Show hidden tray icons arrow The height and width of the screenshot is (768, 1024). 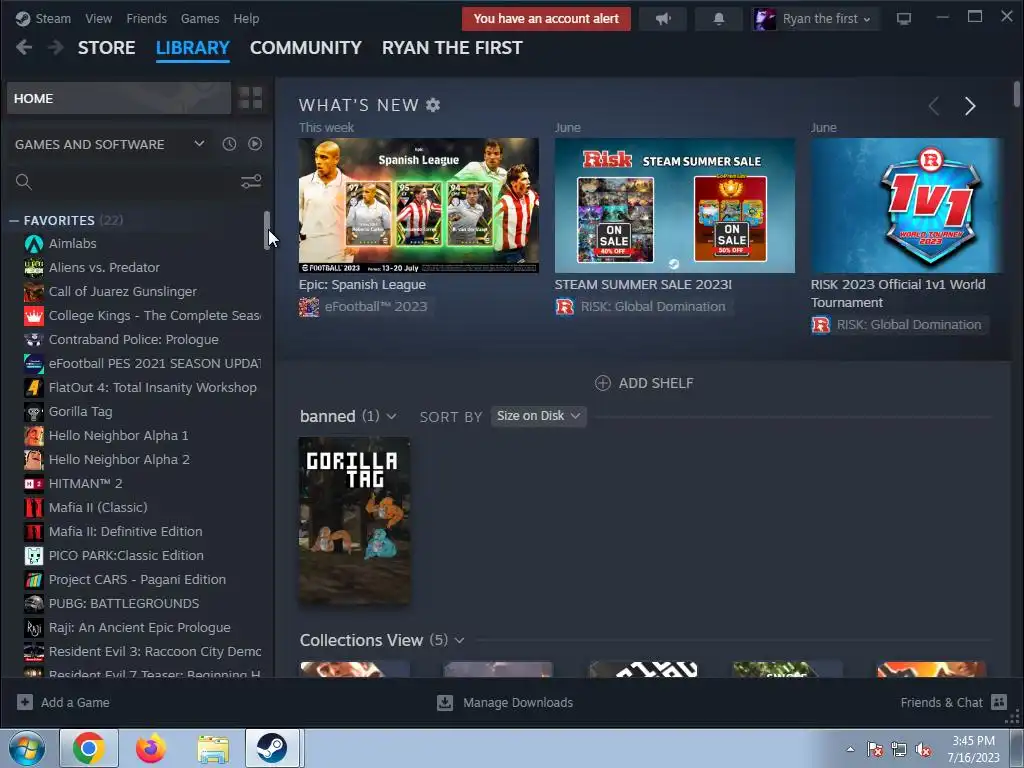850,749
